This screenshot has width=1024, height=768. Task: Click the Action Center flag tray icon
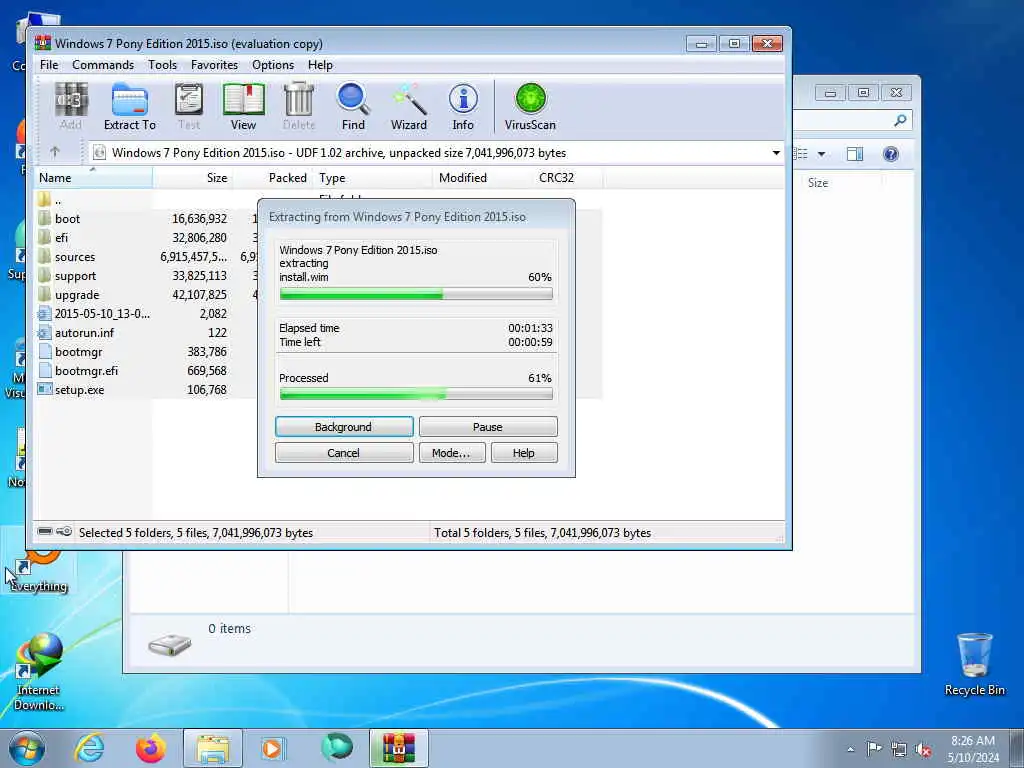pos(874,749)
